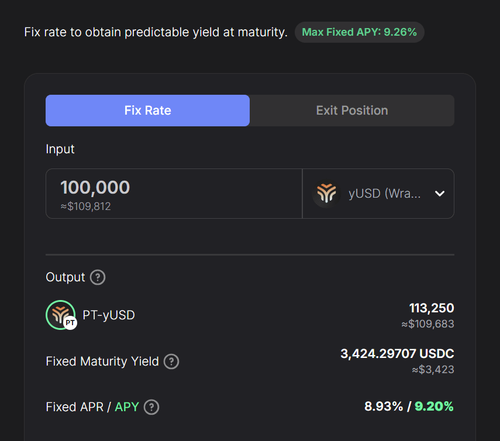Click the Max Fixed APY 9.26% badge
The height and width of the screenshot is (441, 500).
(x=359, y=32)
